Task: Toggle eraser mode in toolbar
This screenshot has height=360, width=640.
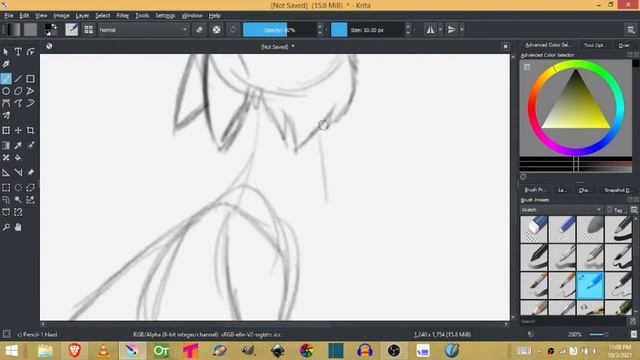Action: 199,30
